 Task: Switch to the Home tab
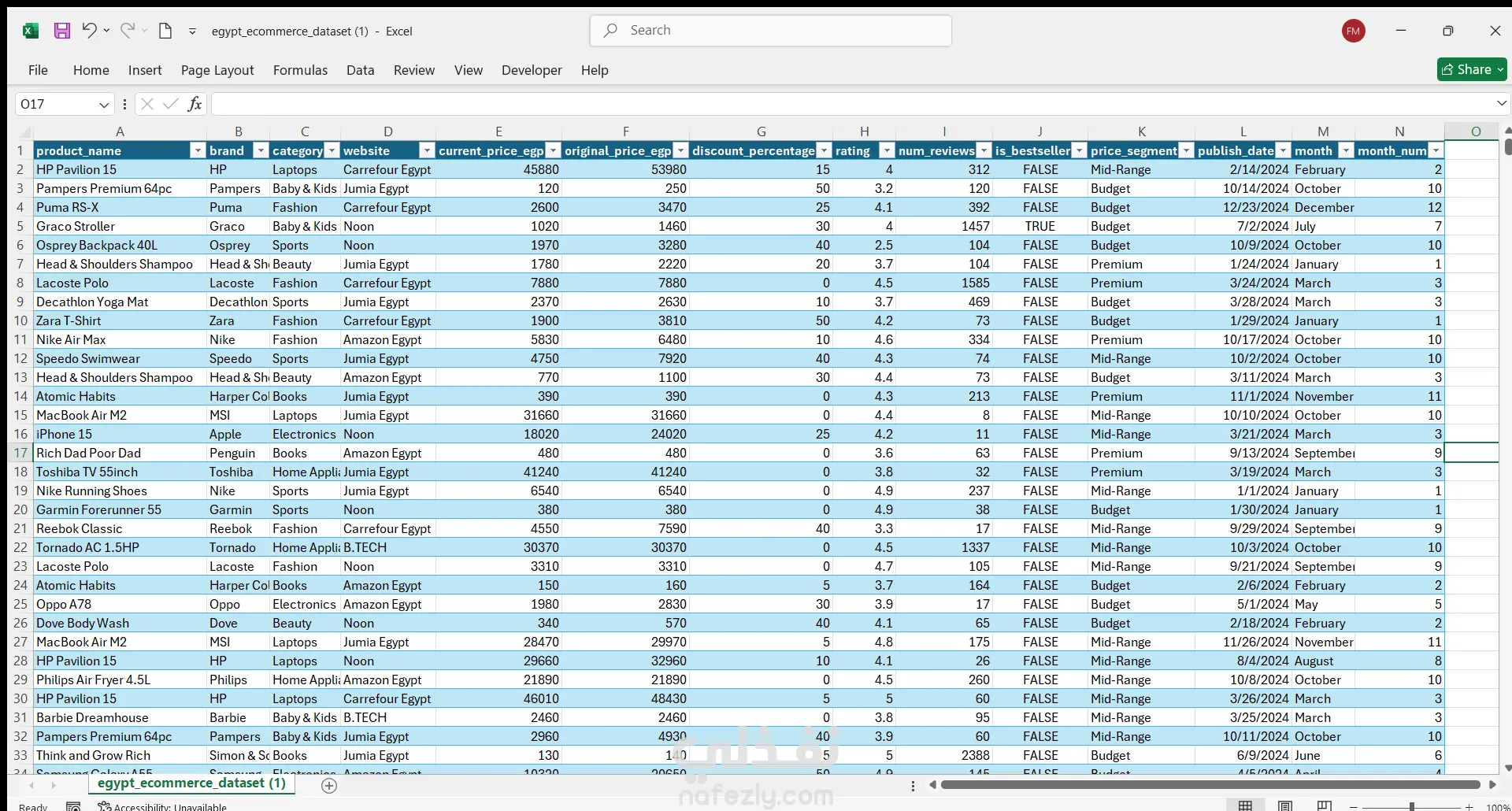[x=91, y=70]
